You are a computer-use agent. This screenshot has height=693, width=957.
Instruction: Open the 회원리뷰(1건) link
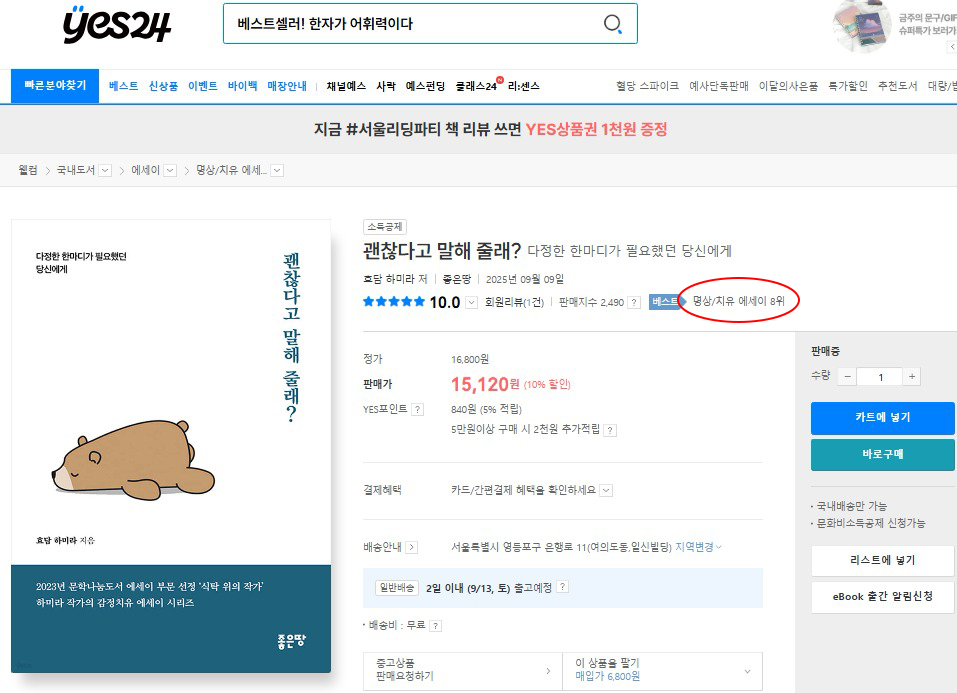tap(514, 302)
